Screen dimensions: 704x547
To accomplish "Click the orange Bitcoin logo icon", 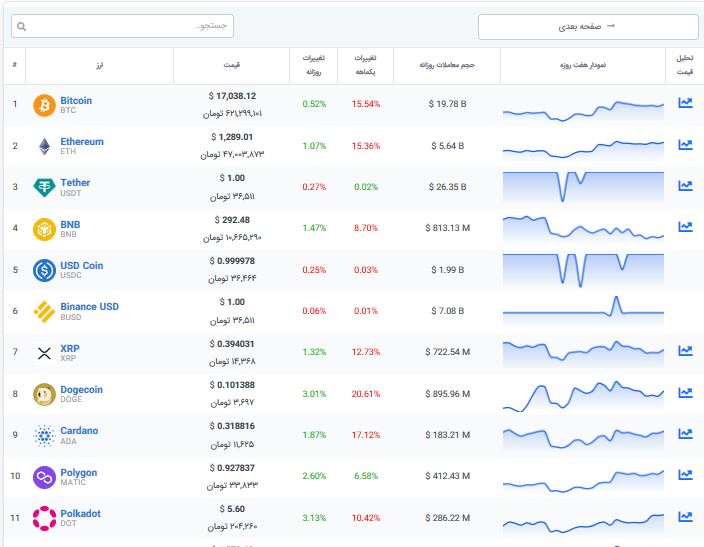I will pos(44,105).
